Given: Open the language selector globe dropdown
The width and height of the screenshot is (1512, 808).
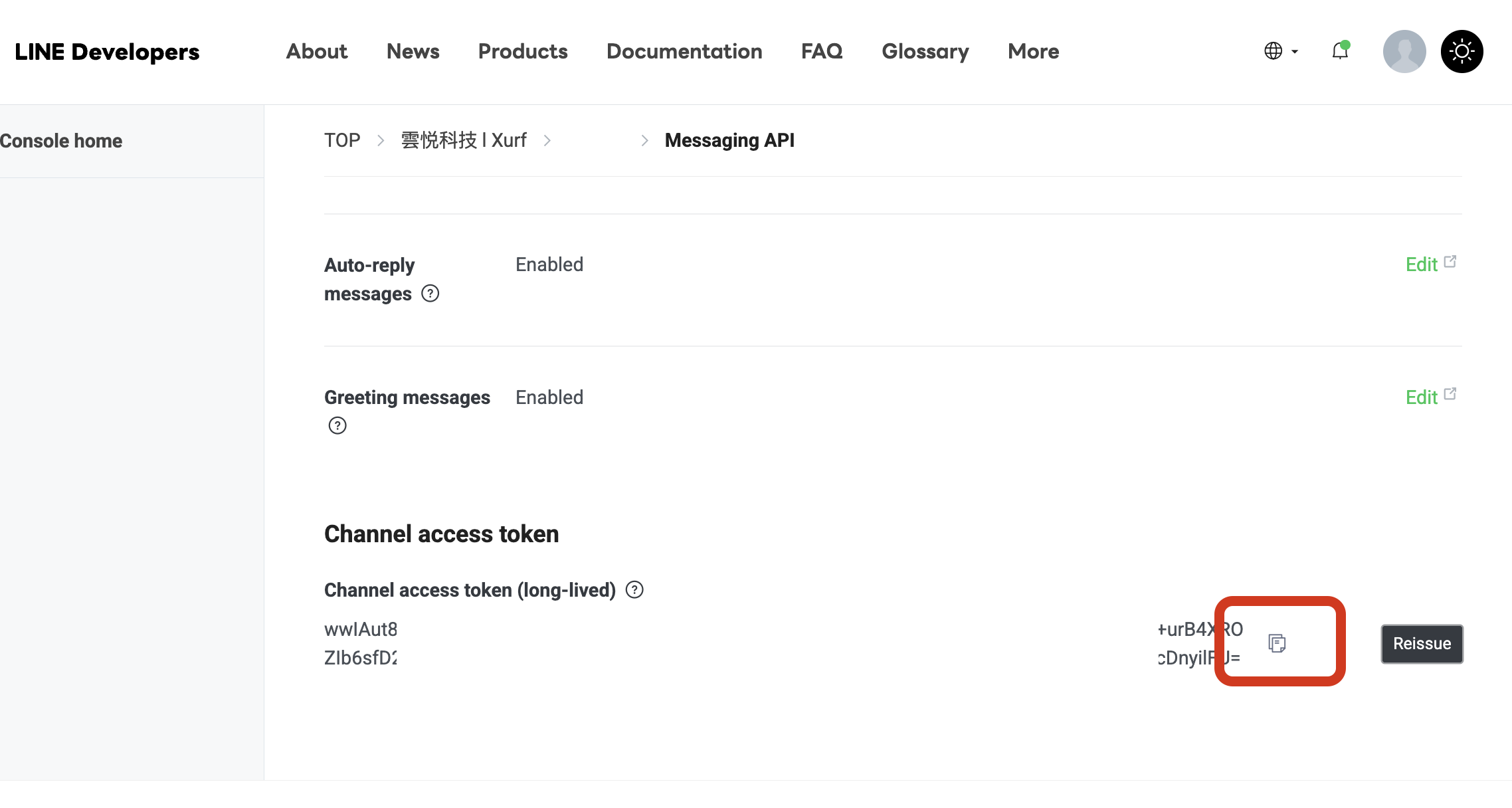Looking at the screenshot, I should [1281, 51].
